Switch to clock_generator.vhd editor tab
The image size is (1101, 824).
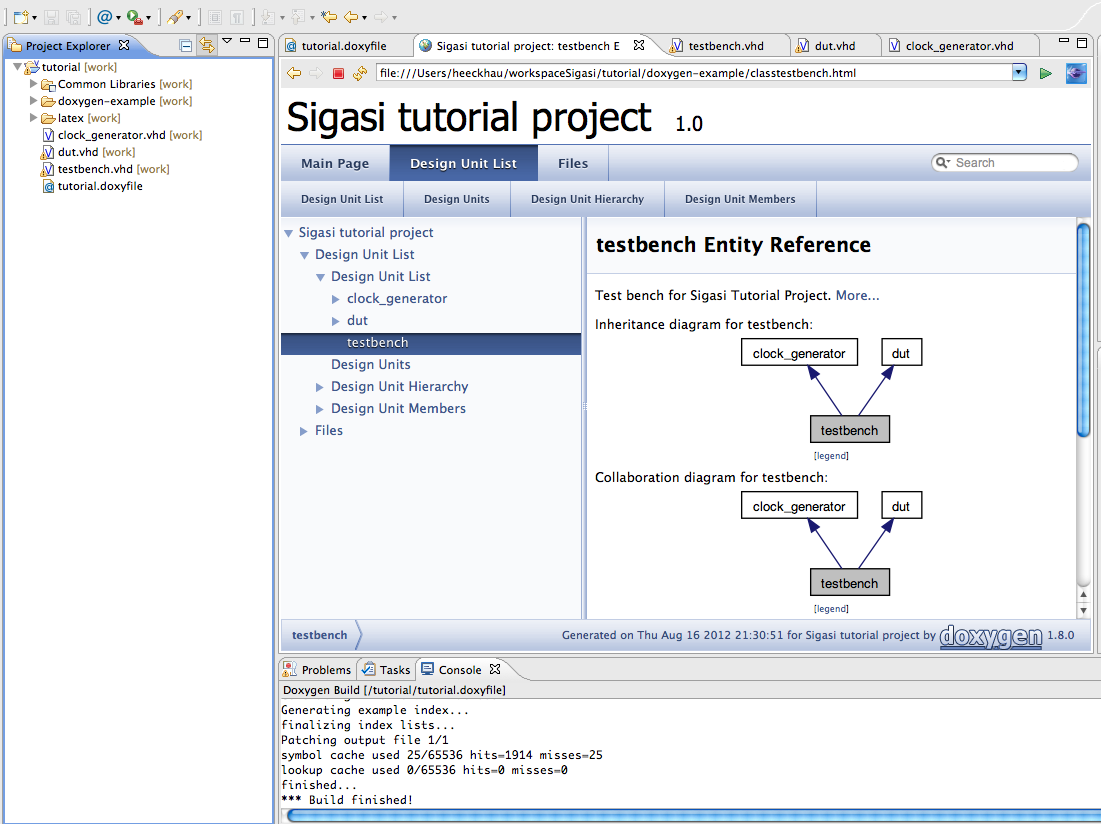[959, 46]
